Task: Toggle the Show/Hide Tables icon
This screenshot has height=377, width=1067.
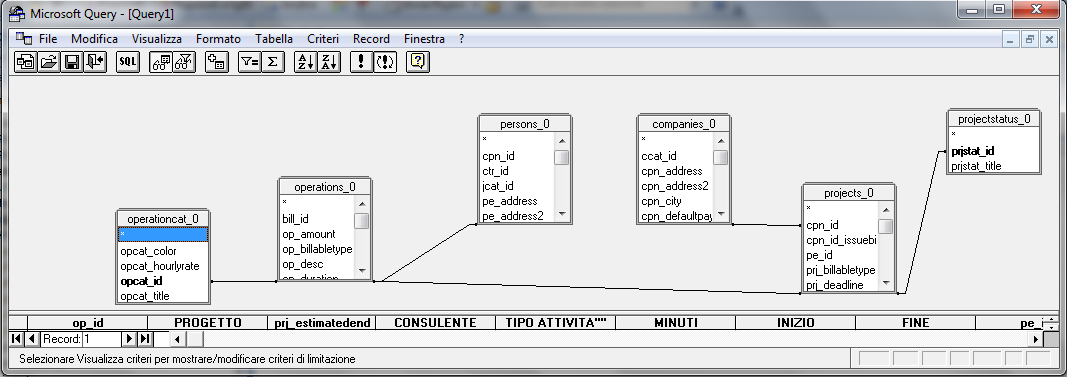Action: (x=161, y=62)
